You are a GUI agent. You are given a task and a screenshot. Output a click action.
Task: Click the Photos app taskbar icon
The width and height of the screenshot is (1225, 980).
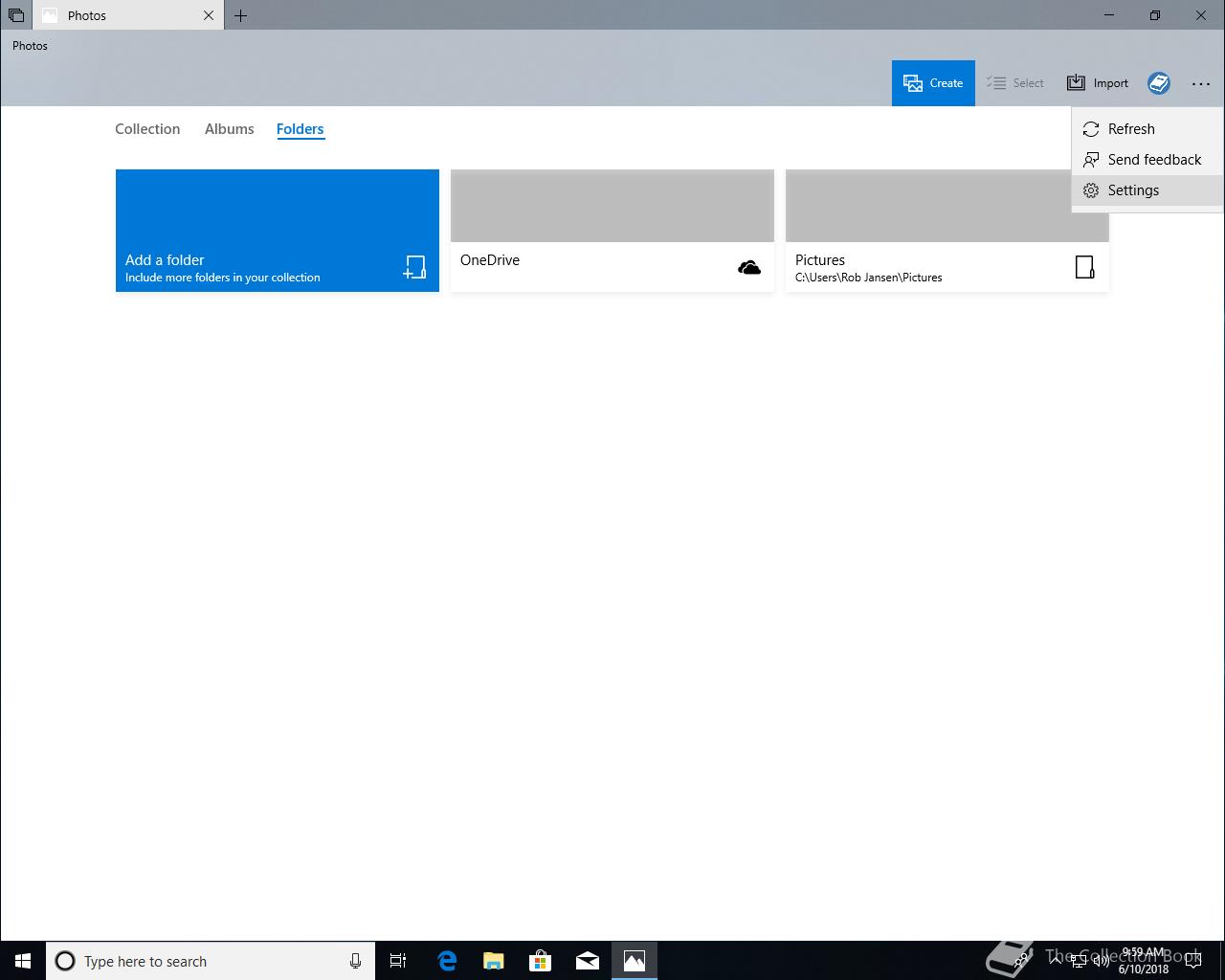tap(635, 961)
